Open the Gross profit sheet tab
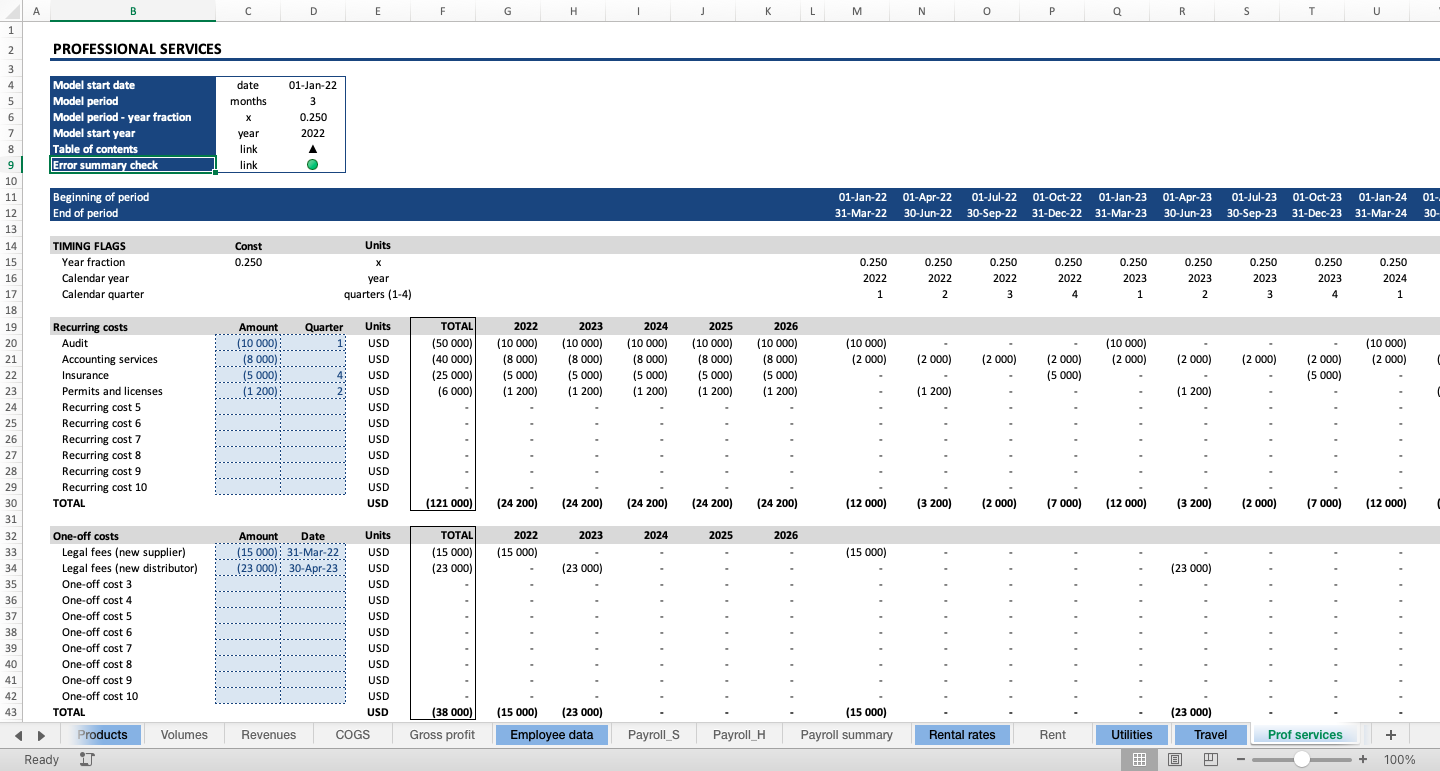The image size is (1440, 771). click(442, 735)
